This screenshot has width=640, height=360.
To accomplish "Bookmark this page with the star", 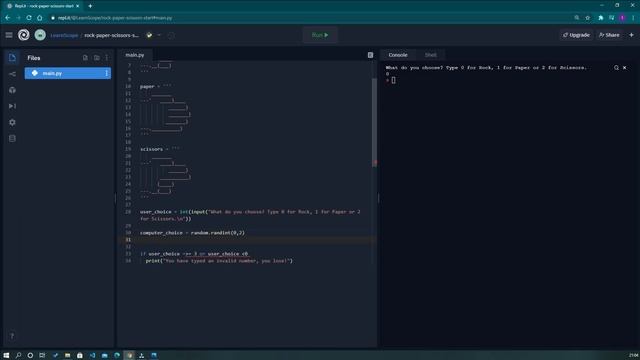I will click(588, 18).
